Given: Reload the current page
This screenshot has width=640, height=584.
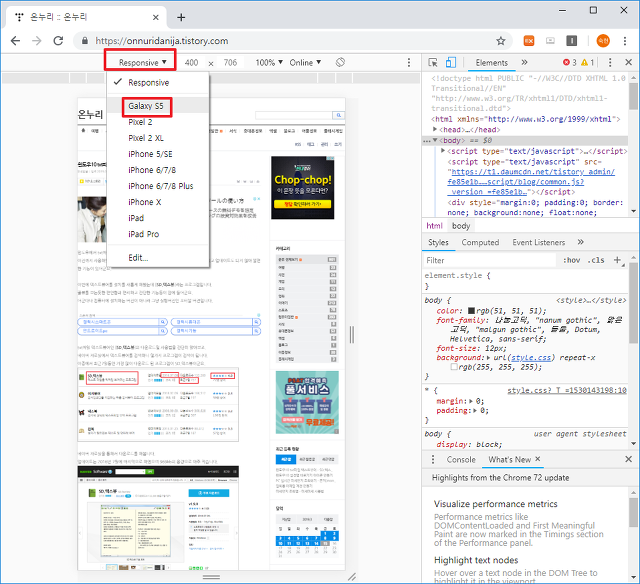Looking at the screenshot, I should [x=58, y=40].
